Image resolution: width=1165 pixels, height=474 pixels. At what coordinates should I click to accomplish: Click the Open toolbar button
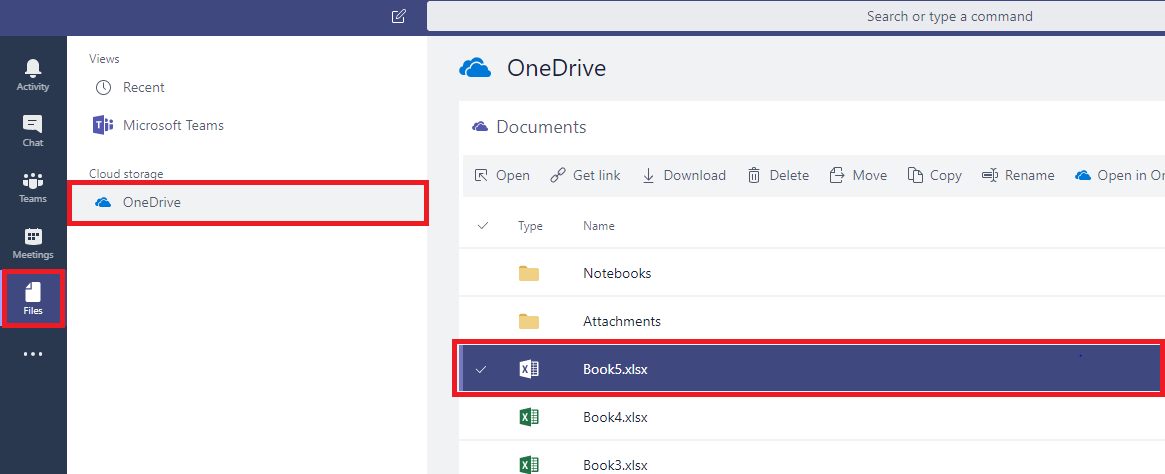coord(502,175)
